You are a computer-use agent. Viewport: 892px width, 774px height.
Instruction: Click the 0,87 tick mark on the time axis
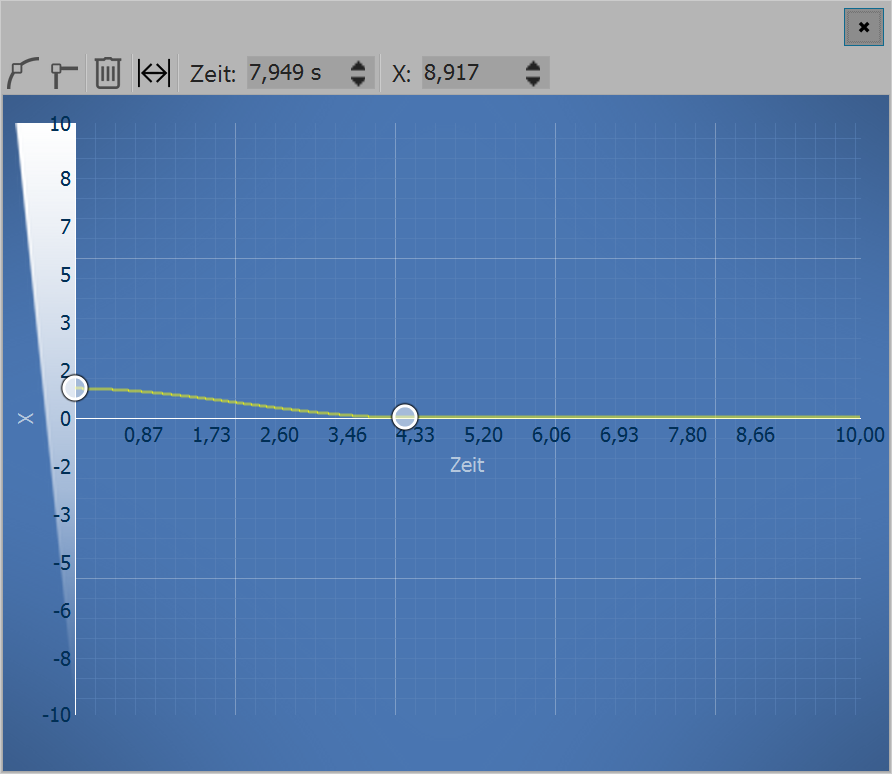[144, 435]
